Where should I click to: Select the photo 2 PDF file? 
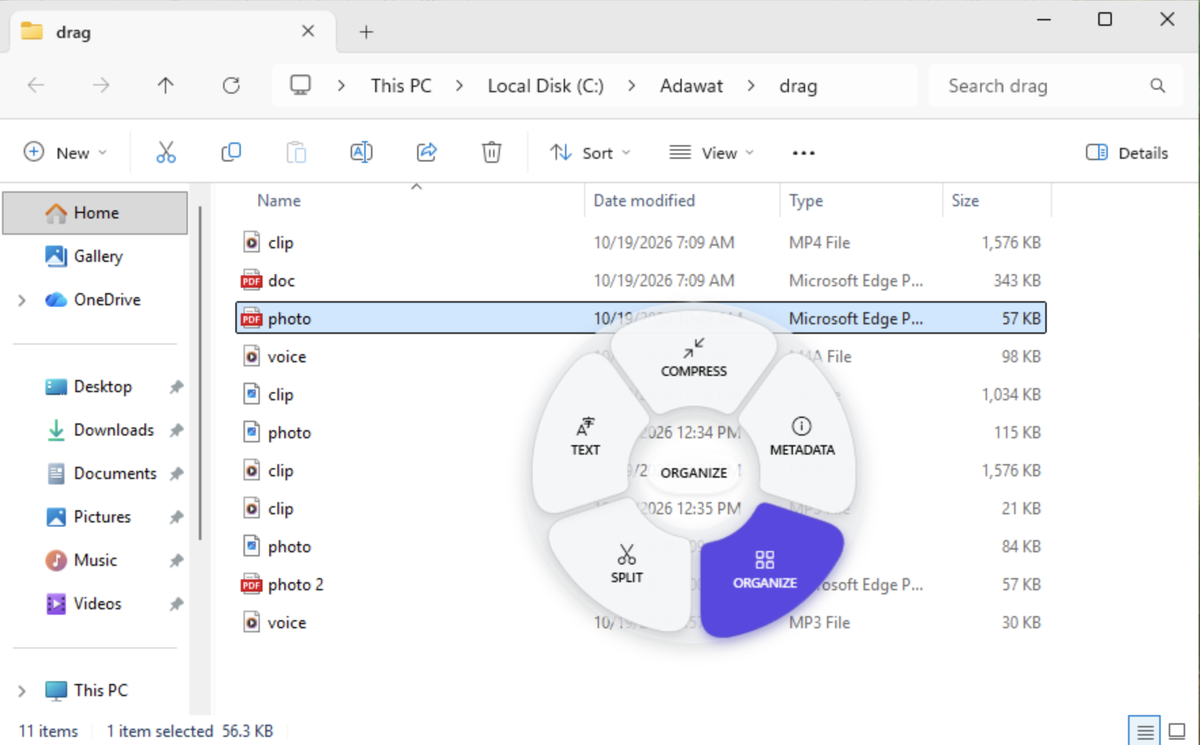(x=641, y=585)
